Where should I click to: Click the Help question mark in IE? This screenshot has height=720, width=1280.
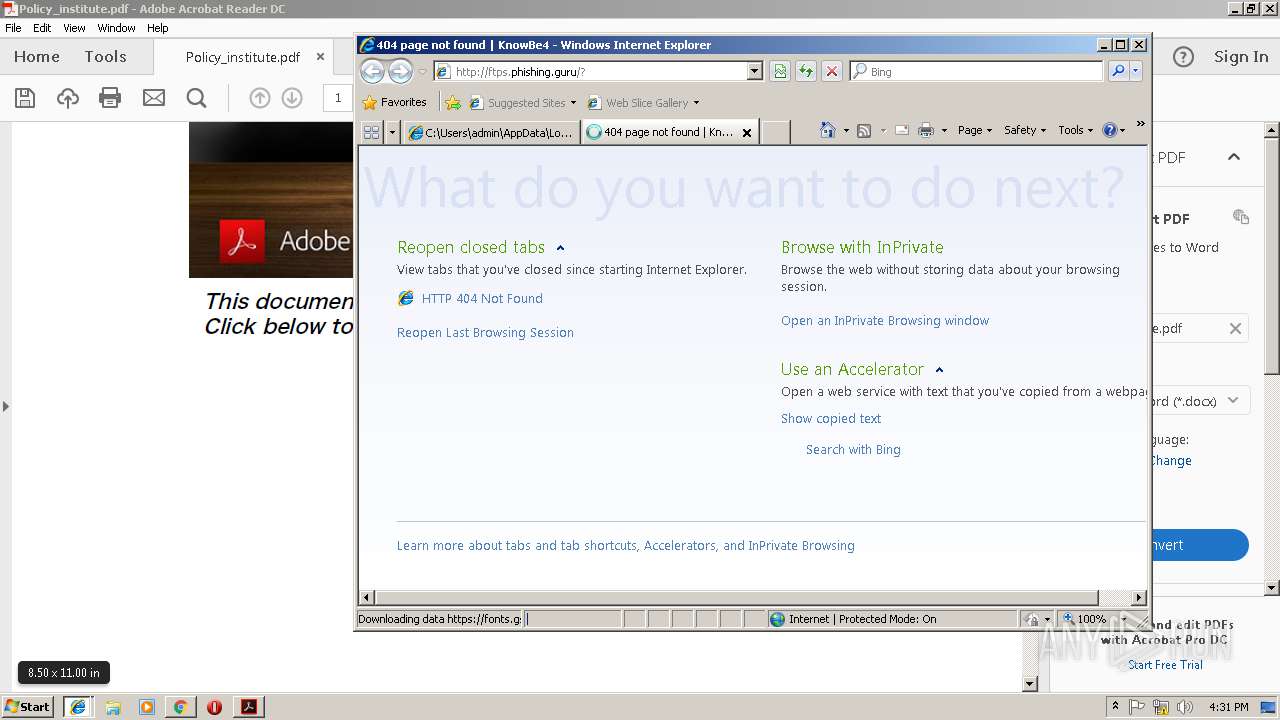pyautogui.click(x=1109, y=130)
